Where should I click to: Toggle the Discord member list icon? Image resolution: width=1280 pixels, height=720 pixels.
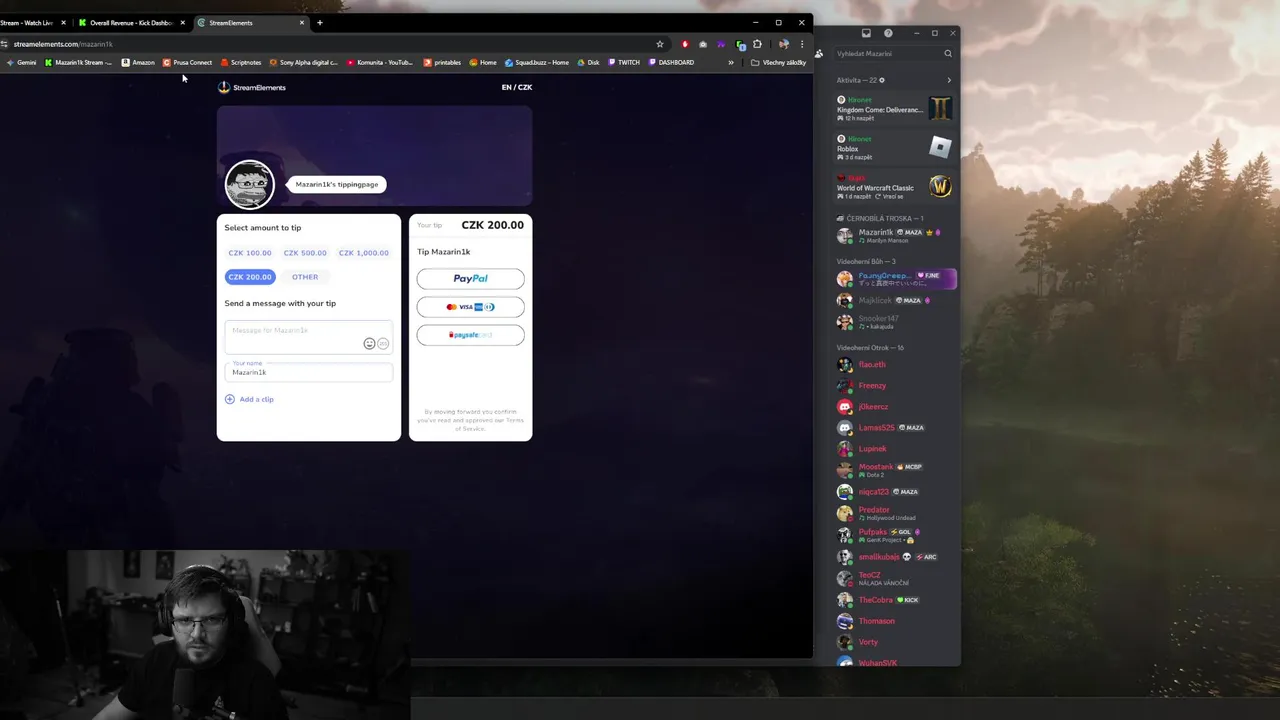pos(819,54)
